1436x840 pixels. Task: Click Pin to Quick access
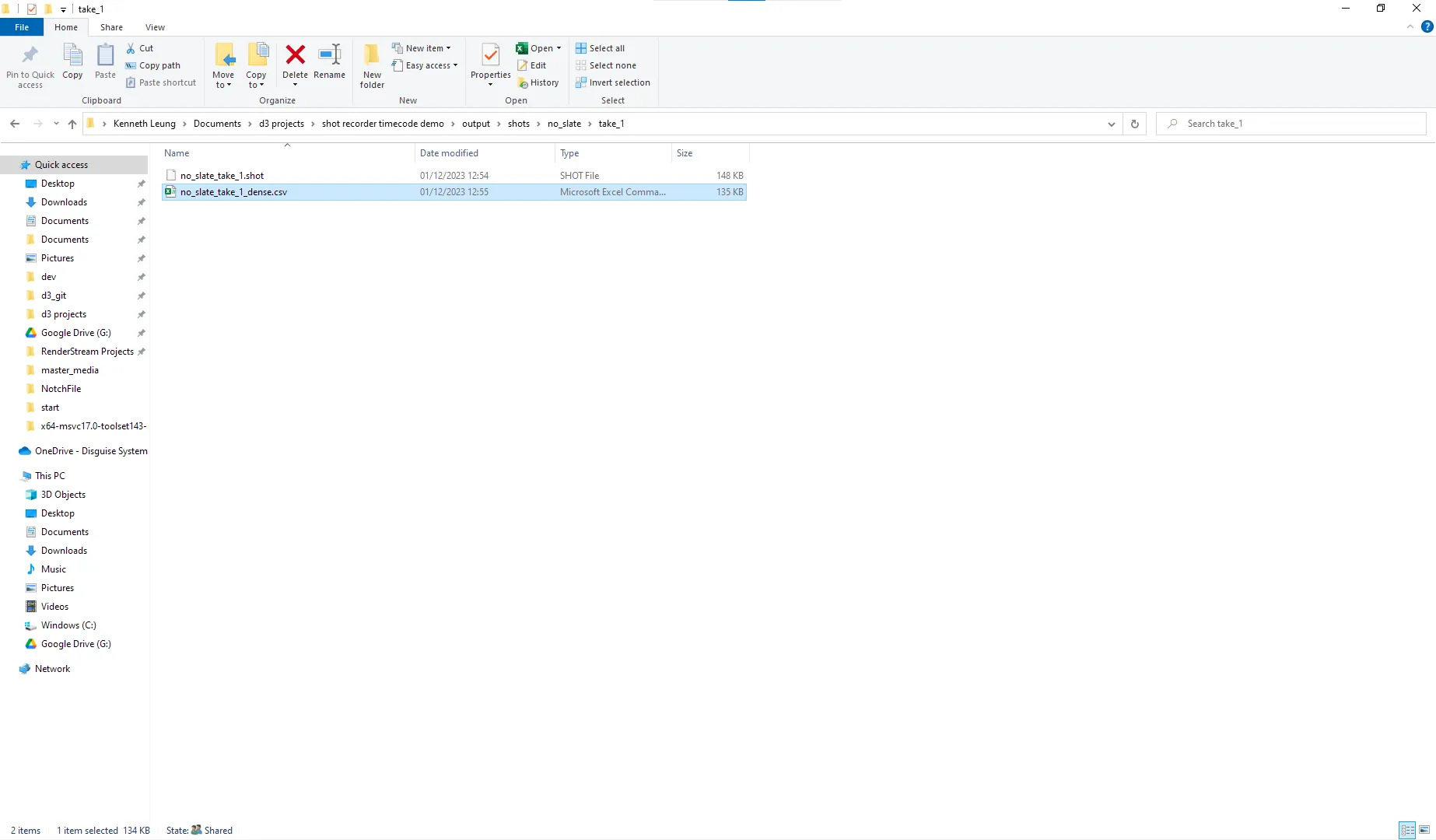coord(30,65)
